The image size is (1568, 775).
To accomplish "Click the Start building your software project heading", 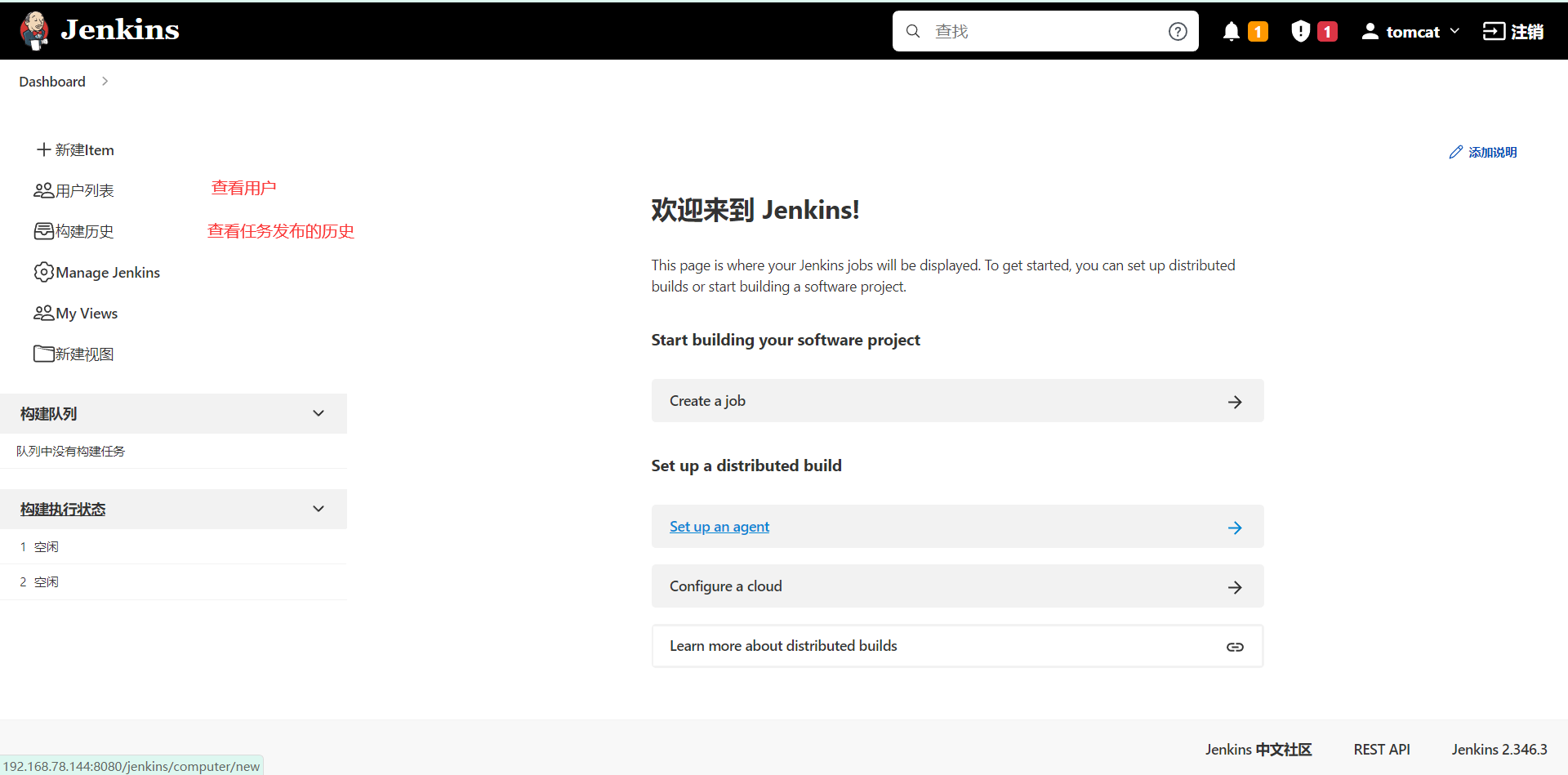I will (786, 340).
